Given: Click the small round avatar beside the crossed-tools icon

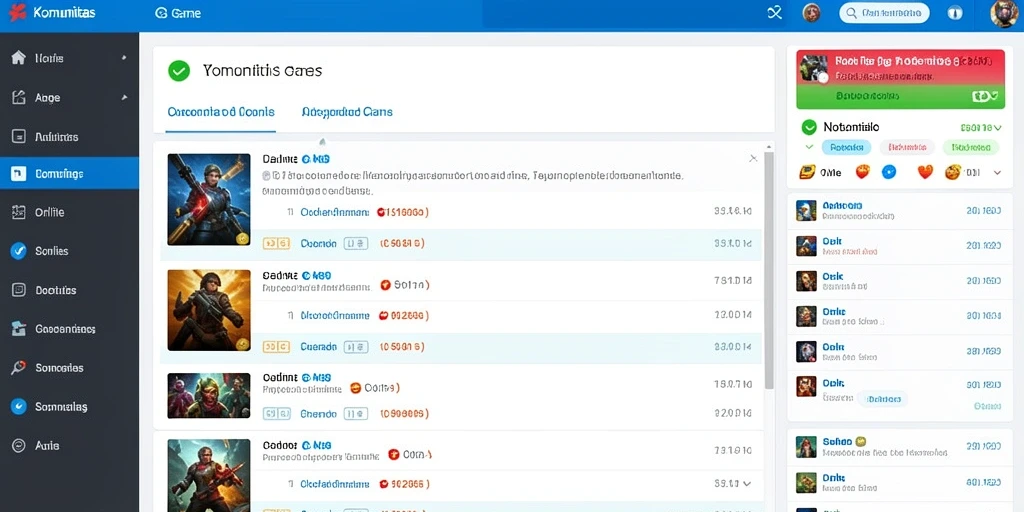Looking at the screenshot, I should pos(811,12).
